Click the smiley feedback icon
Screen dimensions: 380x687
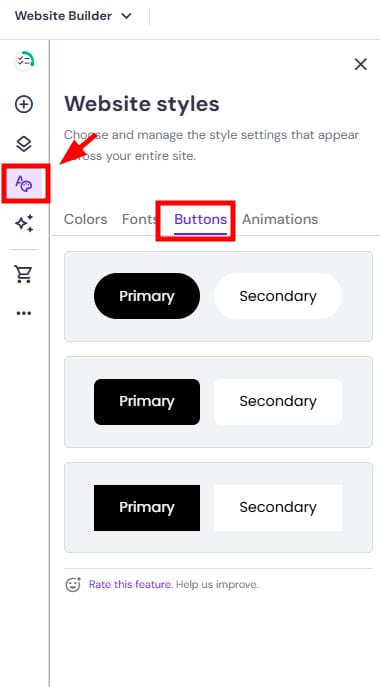point(73,584)
